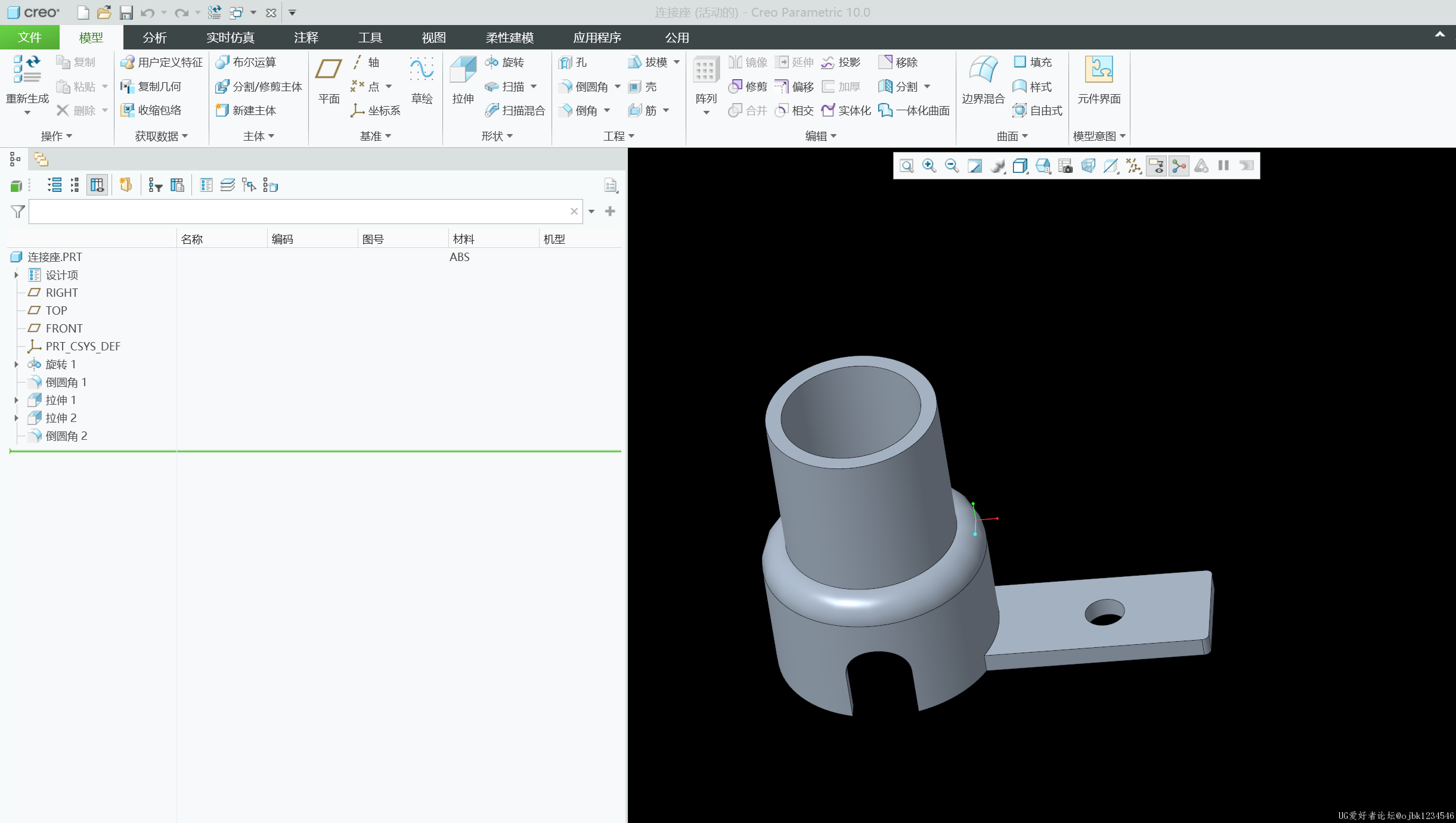Click the 用户定义特征 button
Image resolution: width=1456 pixels, height=823 pixels.
162,62
